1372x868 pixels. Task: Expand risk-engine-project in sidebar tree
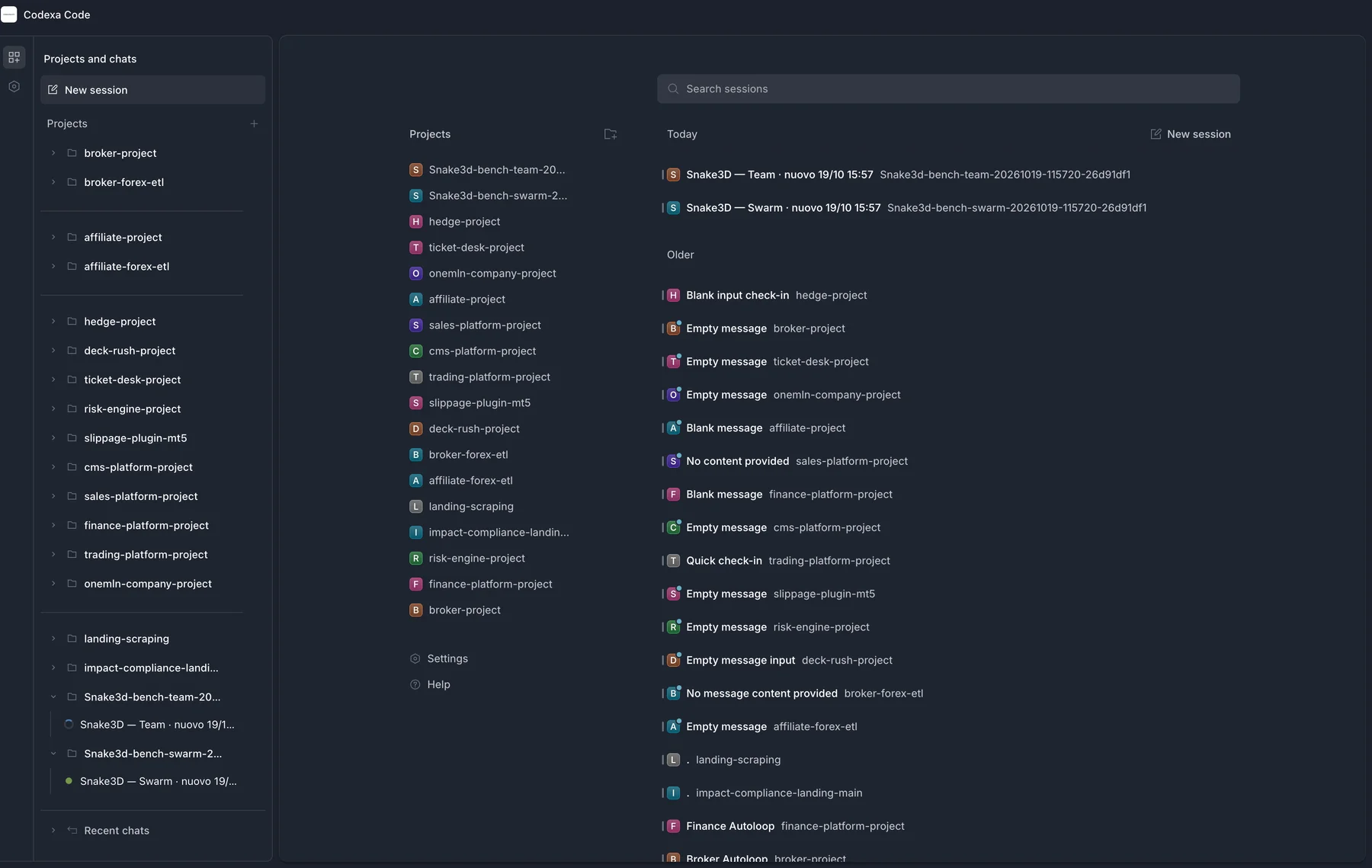(x=53, y=409)
